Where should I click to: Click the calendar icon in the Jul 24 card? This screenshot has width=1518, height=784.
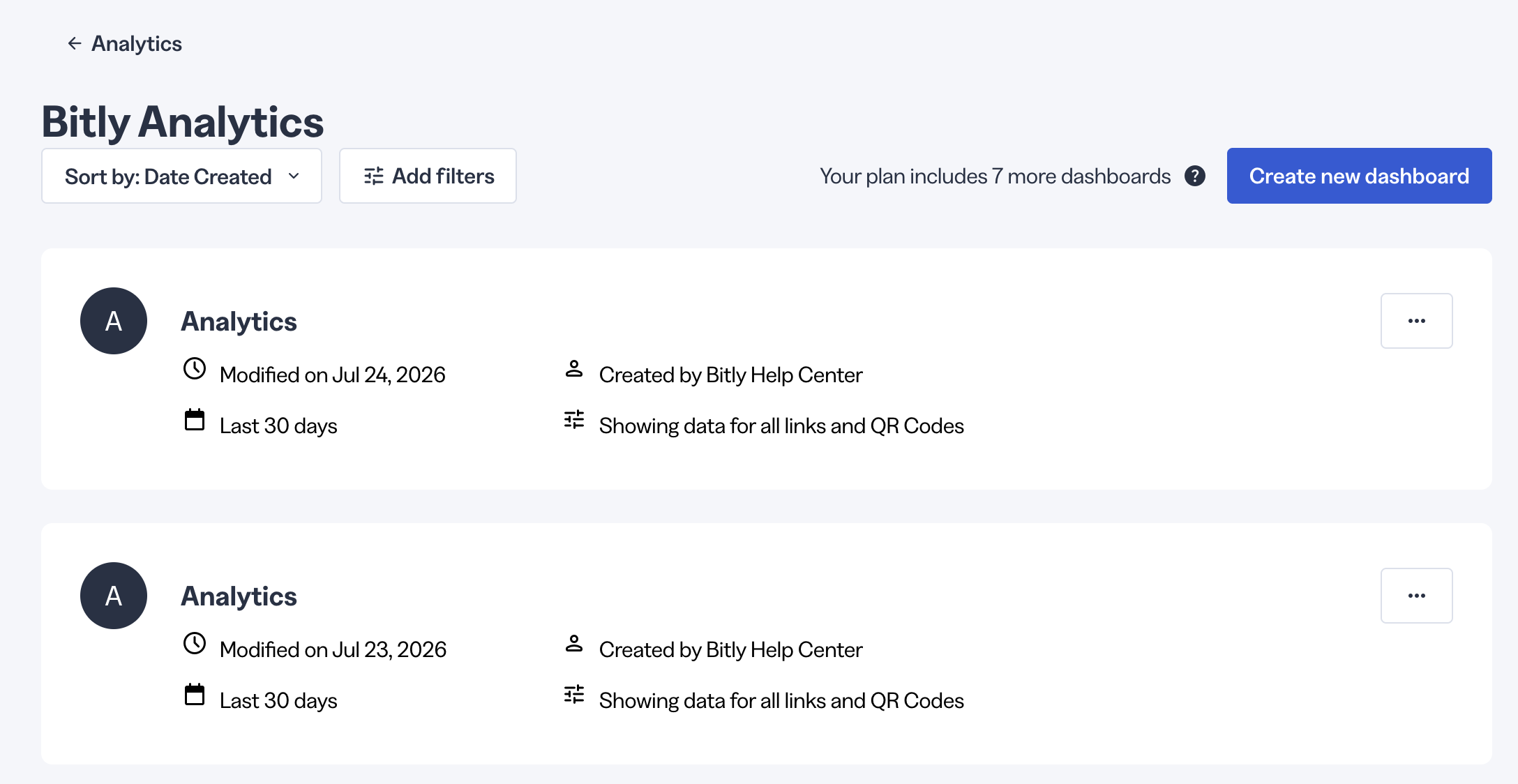[x=195, y=420]
